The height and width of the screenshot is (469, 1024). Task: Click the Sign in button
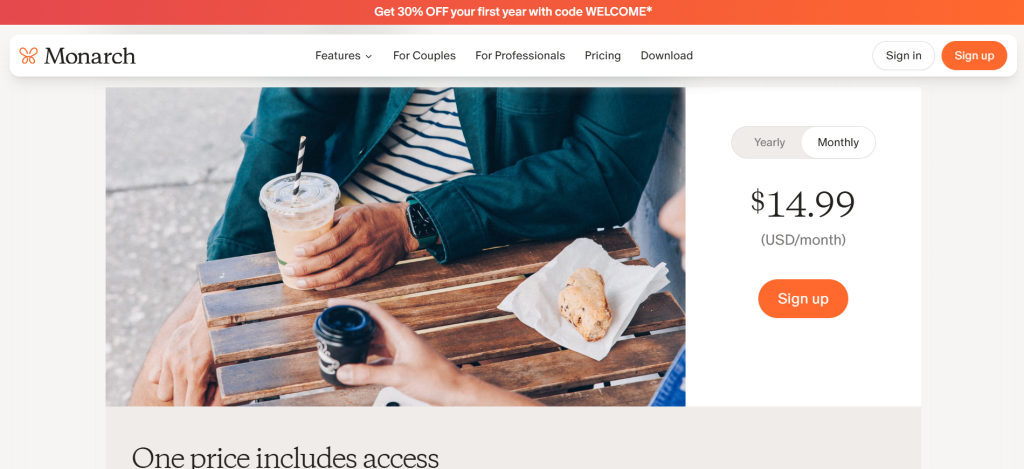pos(903,56)
